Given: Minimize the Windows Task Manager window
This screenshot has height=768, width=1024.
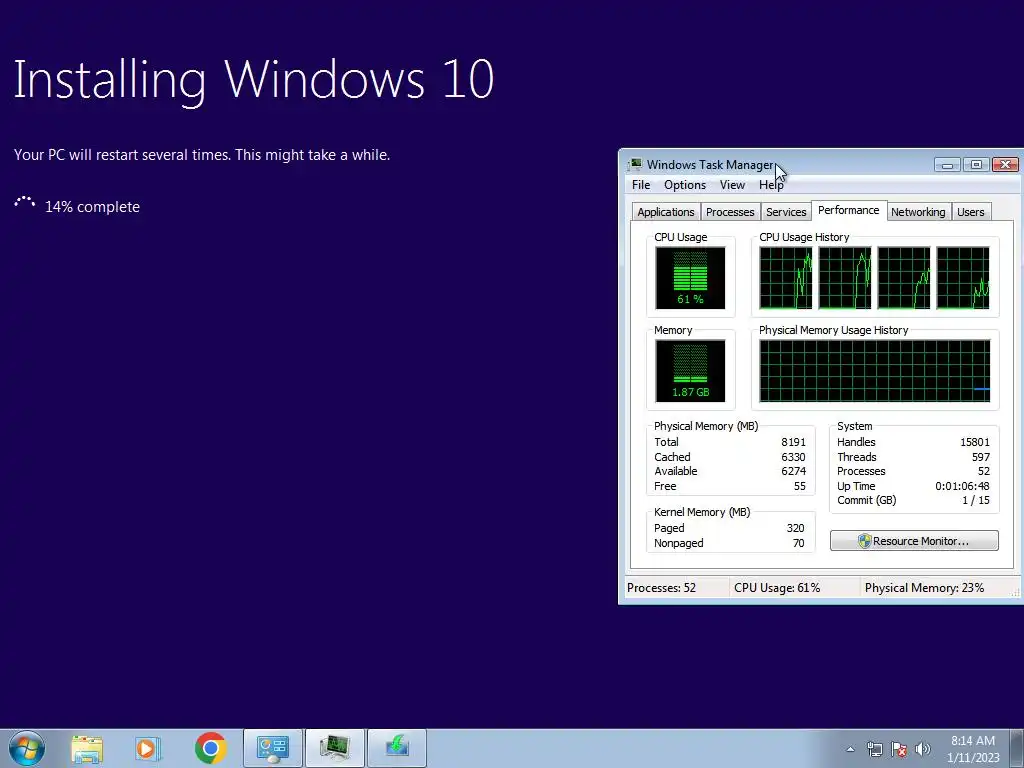Looking at the screenshot, I should [x=947, y=165].
